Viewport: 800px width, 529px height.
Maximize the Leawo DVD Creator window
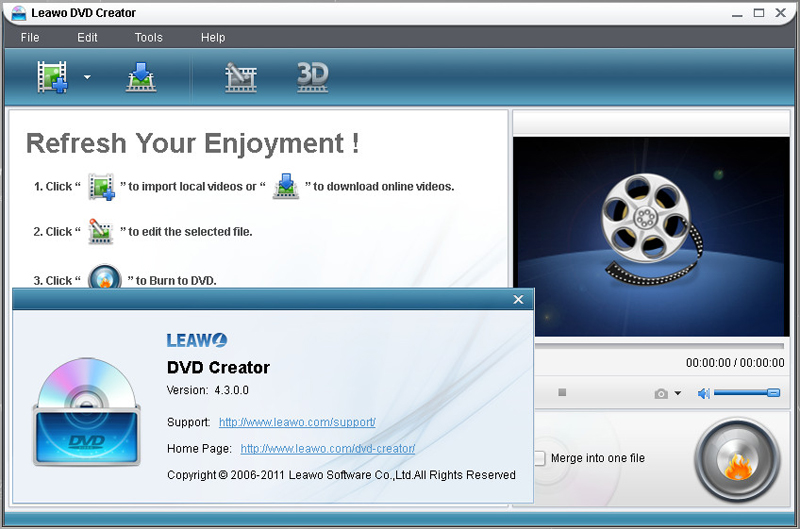[x=759, y=13]
